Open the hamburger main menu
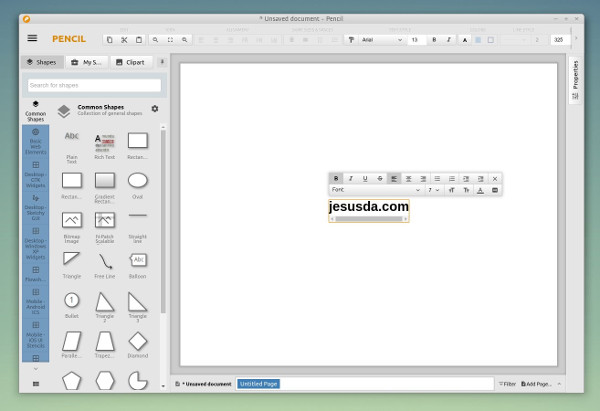The image size is (600, 411). 32,38
